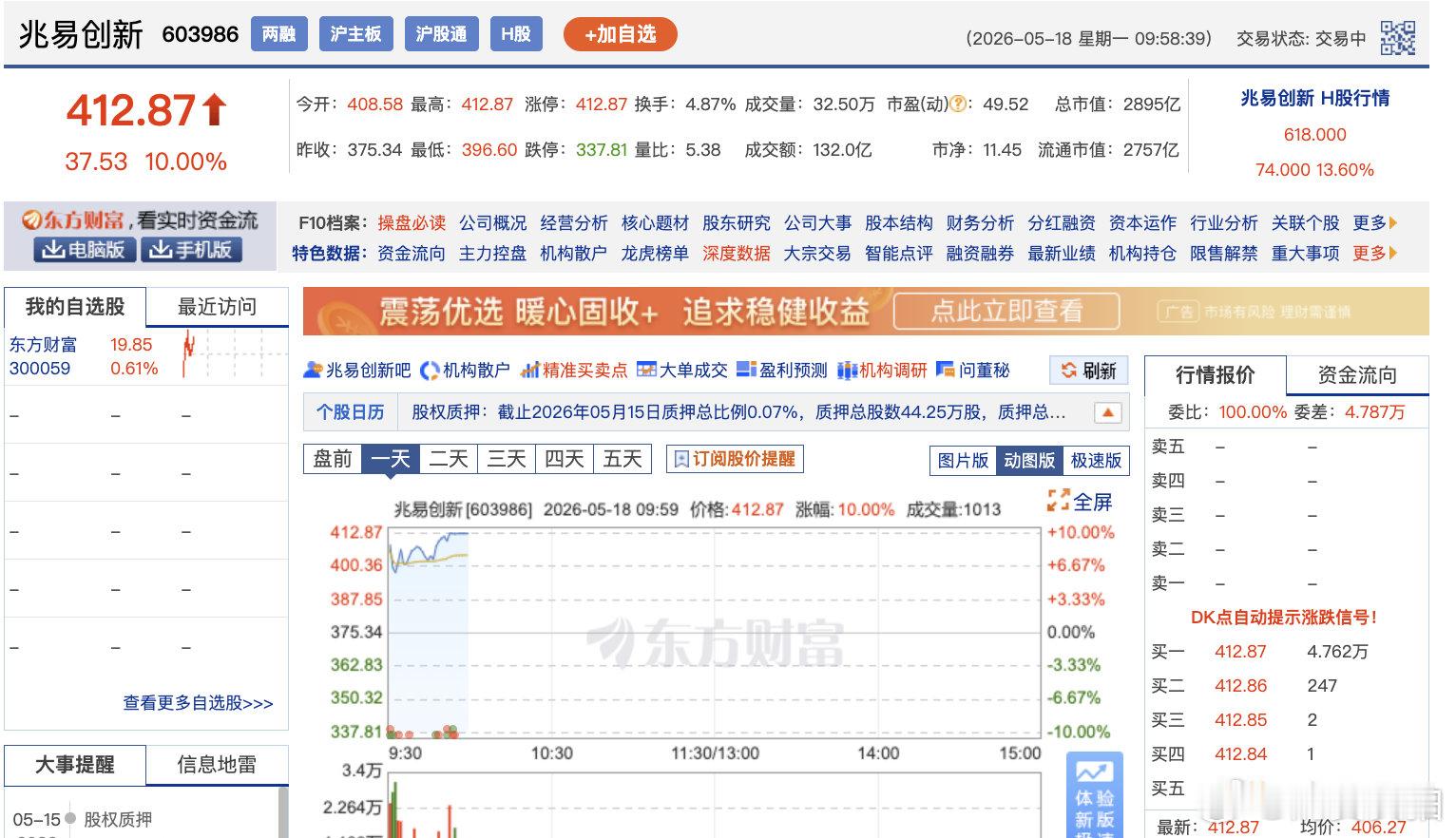The width and height of the screenshot is (1456, 838).
Task: Open 龙虎榜单 link
Action: (655, 253)
